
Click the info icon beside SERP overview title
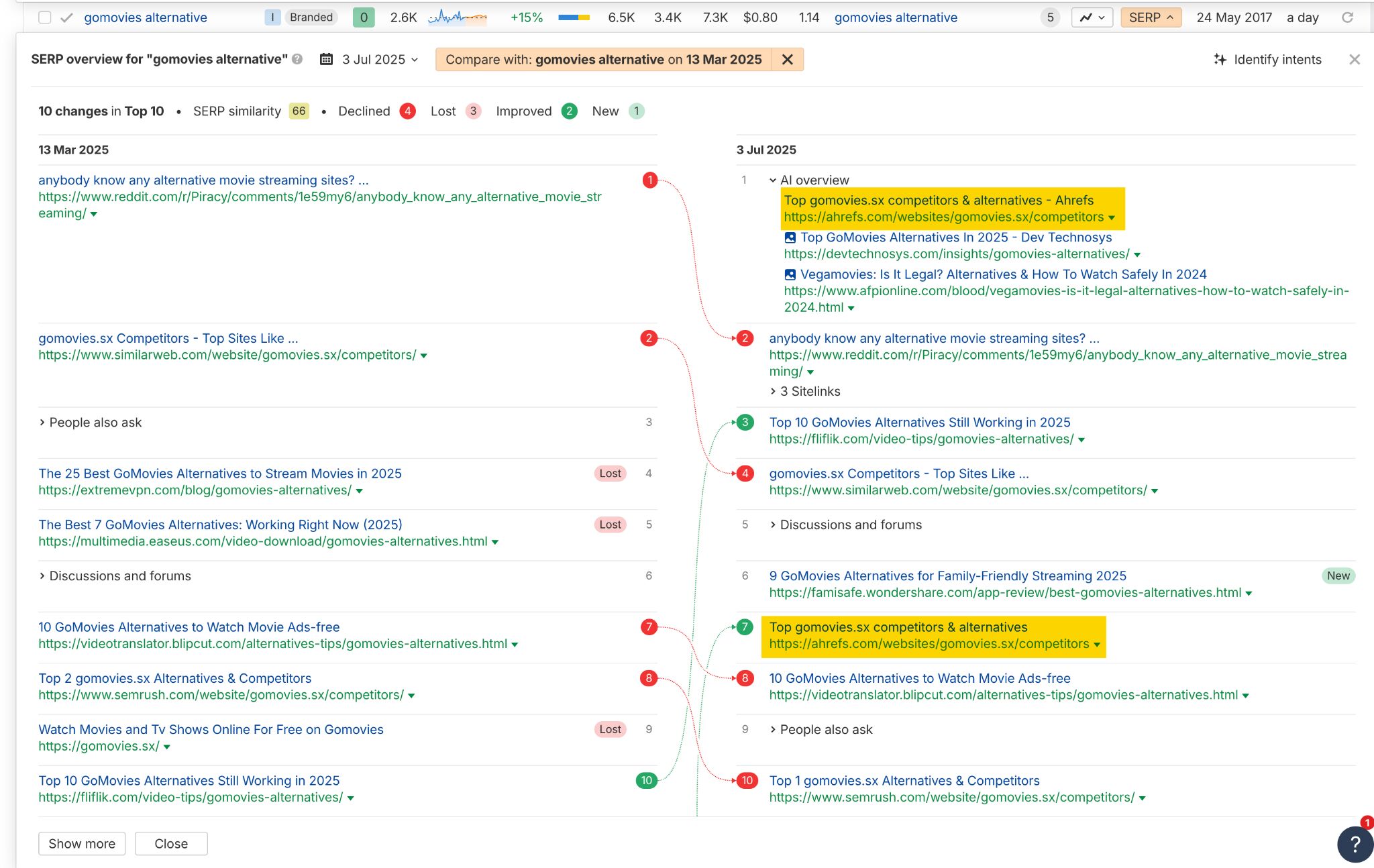297,59
